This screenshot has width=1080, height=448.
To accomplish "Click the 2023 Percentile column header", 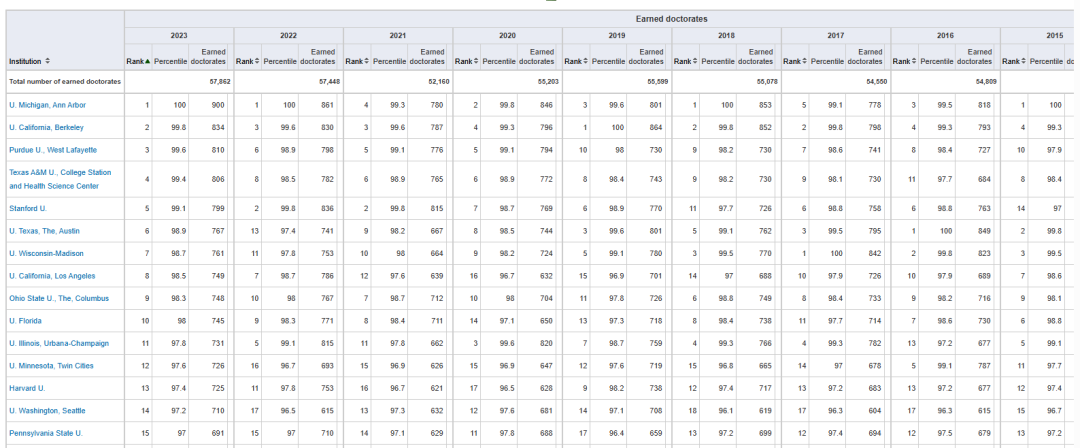I will [x=171, y=62].
